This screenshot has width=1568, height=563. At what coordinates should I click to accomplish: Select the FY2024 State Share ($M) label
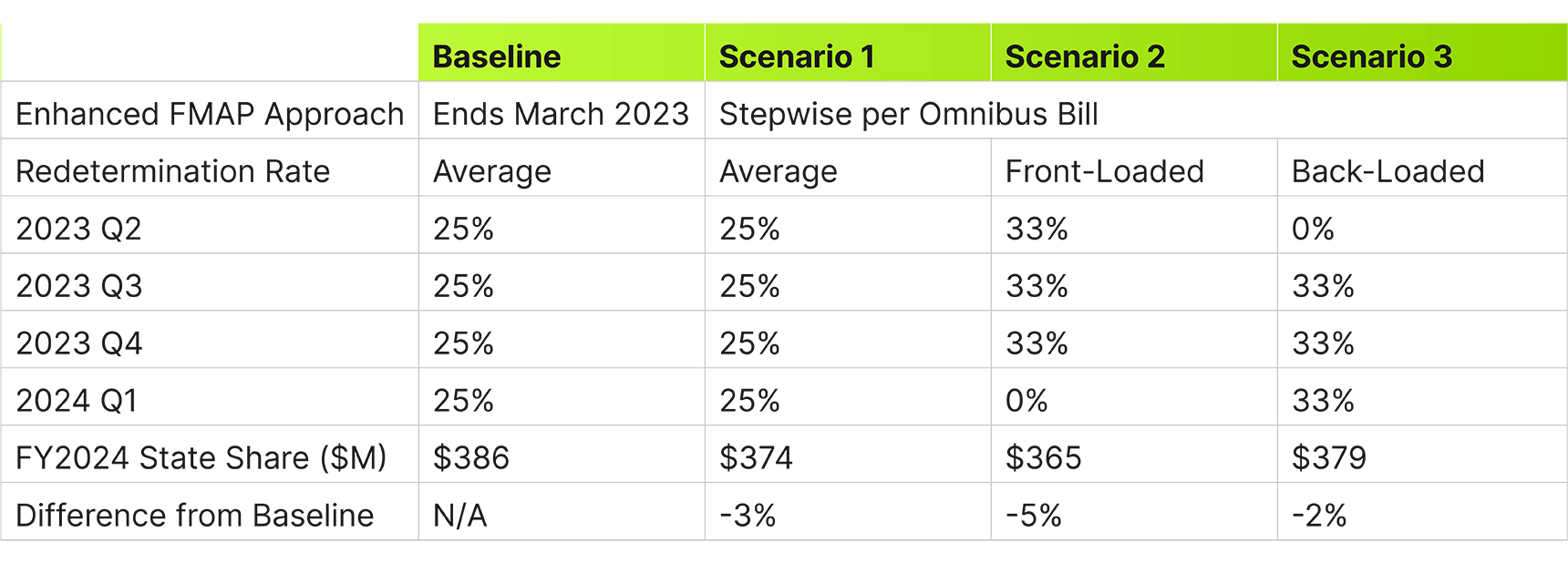coord(201,457)
